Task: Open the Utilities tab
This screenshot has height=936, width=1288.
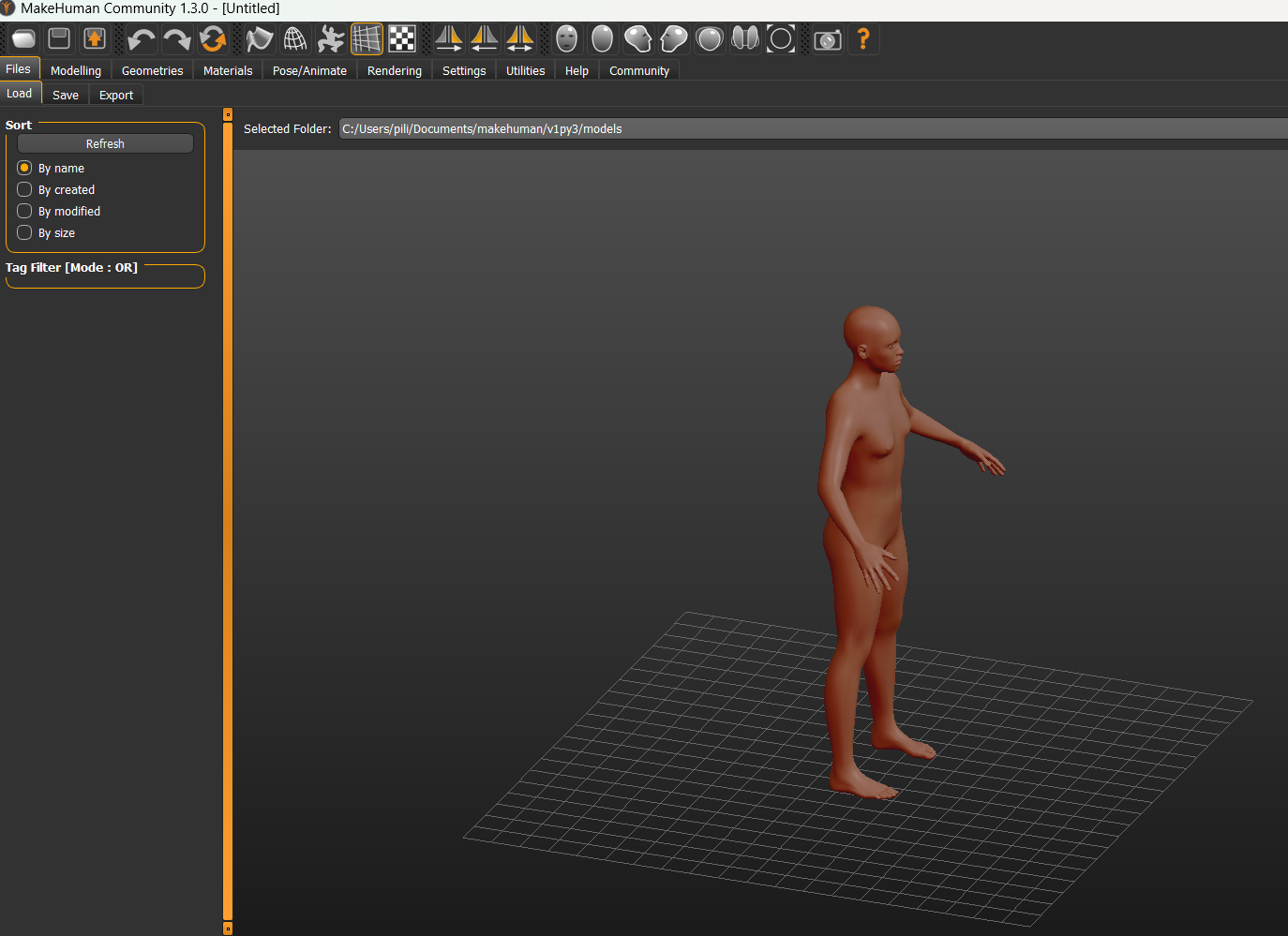Action: (525, 71)
